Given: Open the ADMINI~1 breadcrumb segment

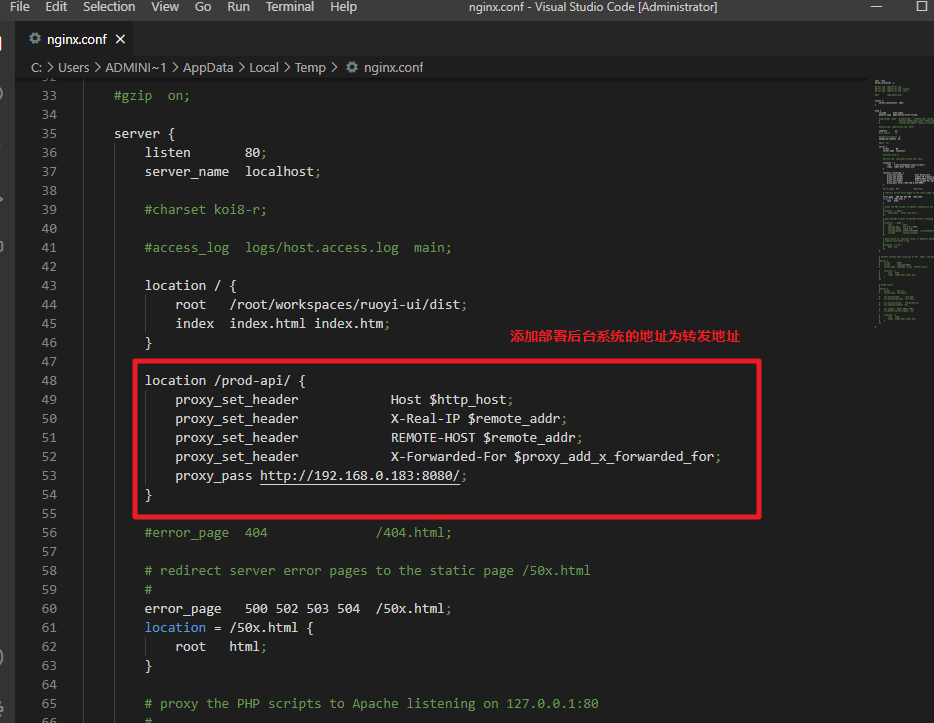Looking at the screenshot, I should [136, 68].
